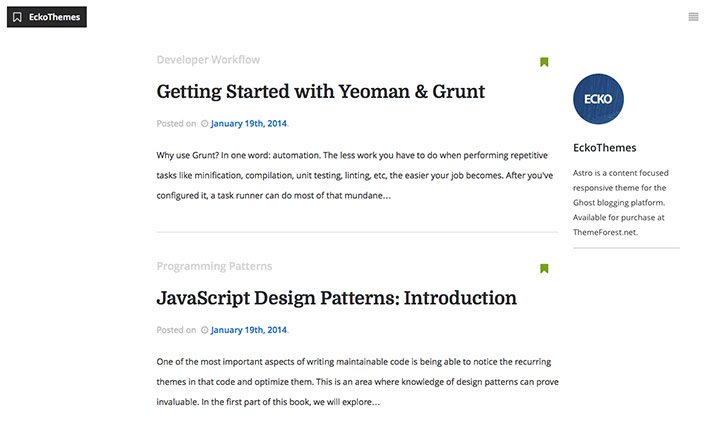The width and height of the screenshot is (715, 432).
Task: Click green bookmark icon beside Developer Workflow
Action: (x=544, y=62)
